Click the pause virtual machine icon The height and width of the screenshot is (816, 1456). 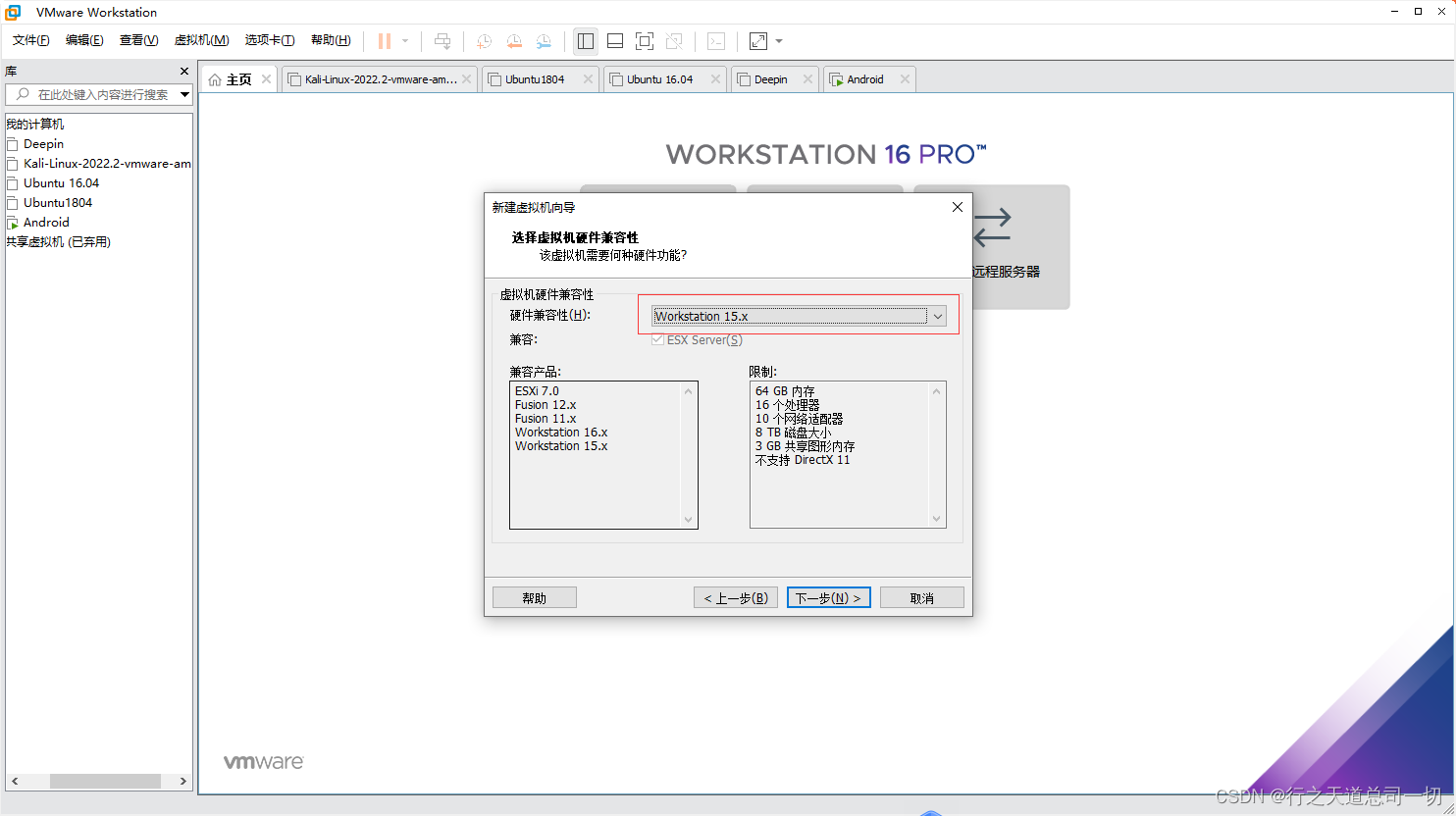(x=385, y=41)
